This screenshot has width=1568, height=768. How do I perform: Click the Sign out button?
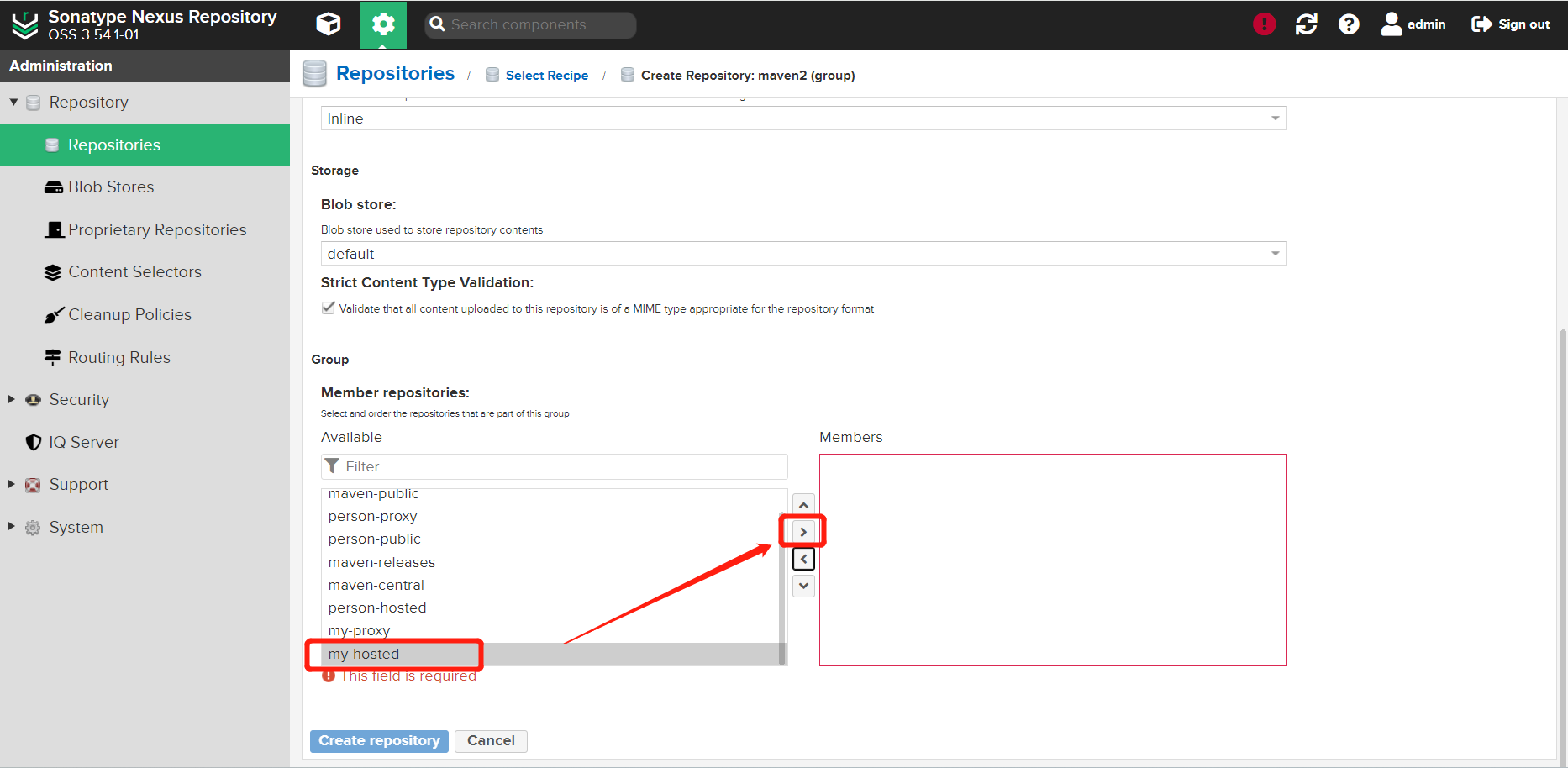[x=1511, y=24]
